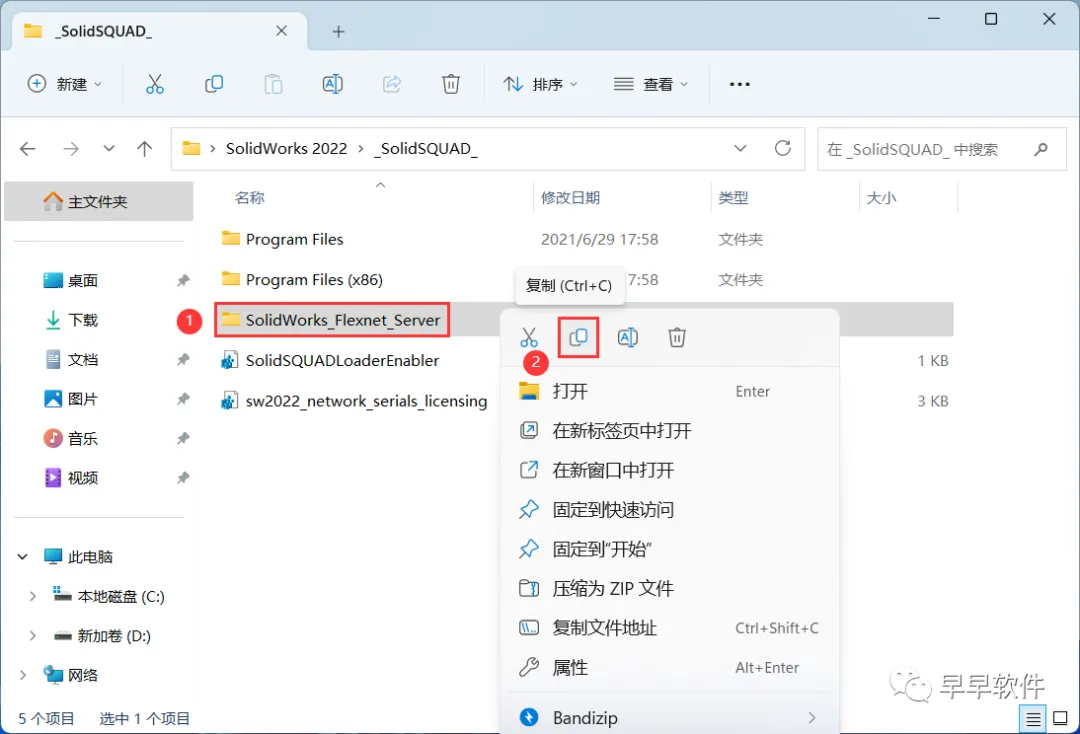Unpin 桌面 using its pin icon
This screenshot has width=1080, height=734.
click(x=183, y=280)
